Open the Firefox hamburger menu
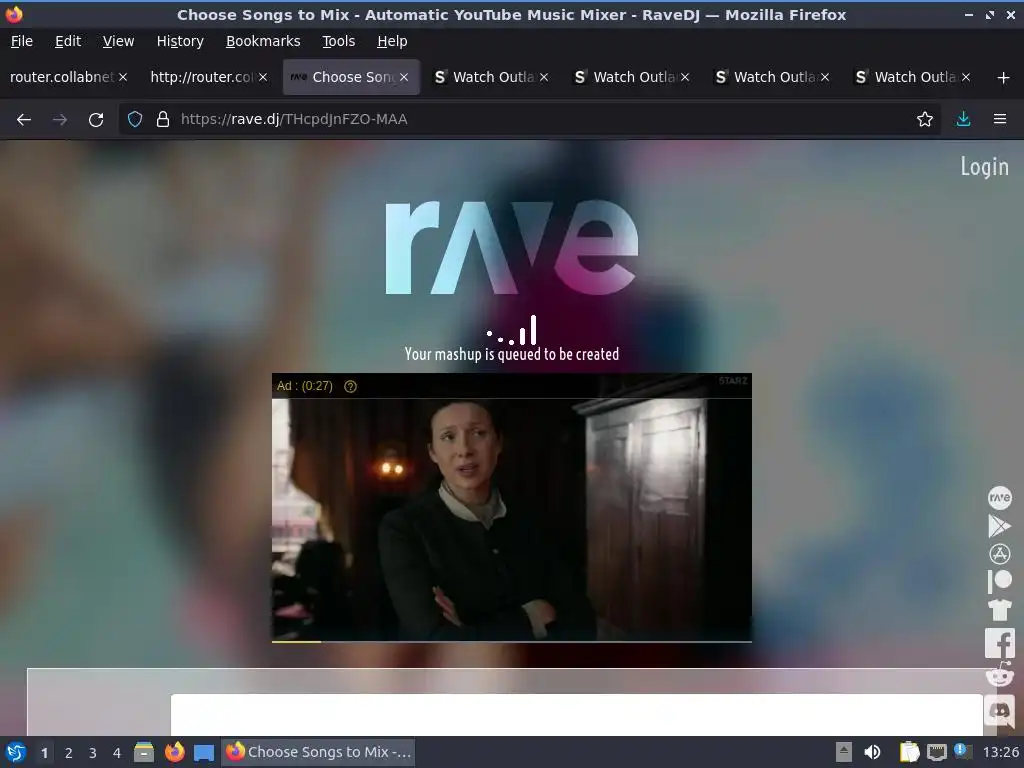 coord(1000,120)
